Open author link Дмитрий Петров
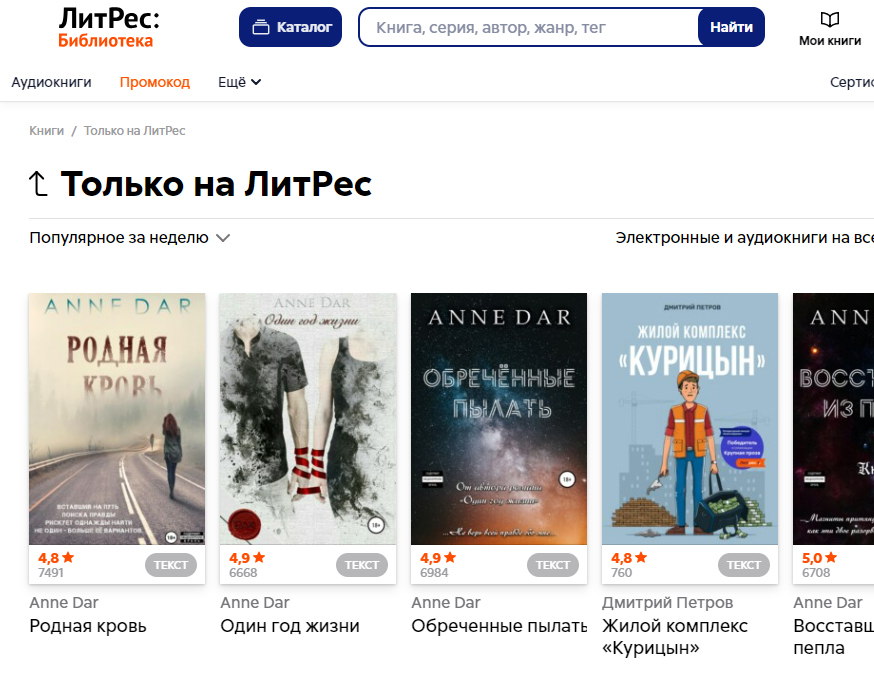This screenshot has width=874, height=690. tap(668, 602)
